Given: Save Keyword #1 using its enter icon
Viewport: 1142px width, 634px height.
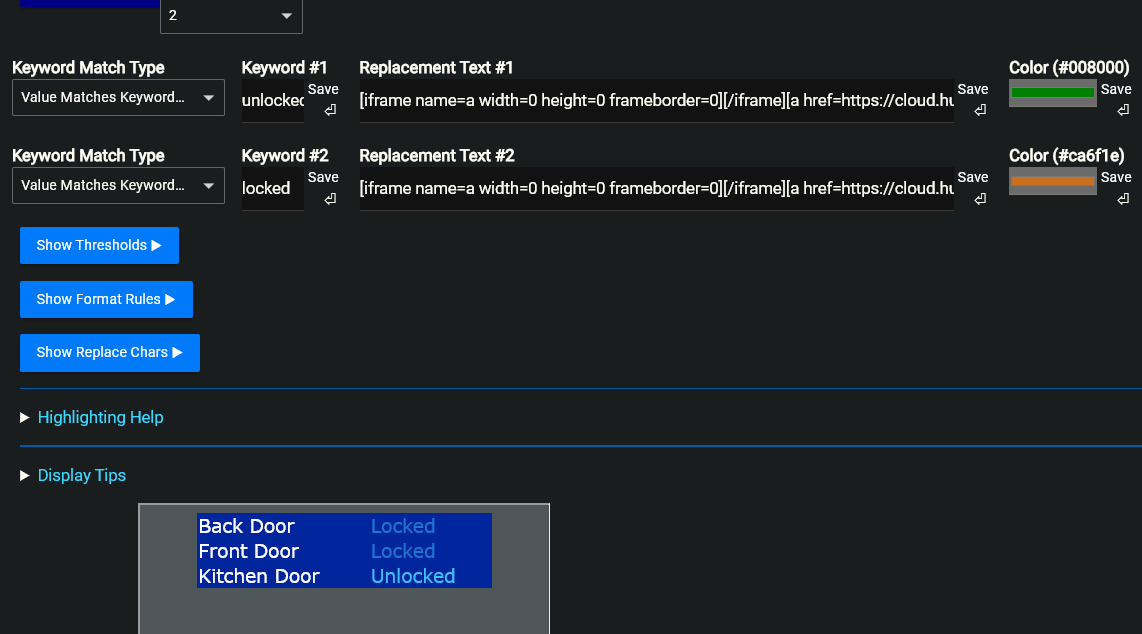Looking at the screenshot, I should coord(329,110).
